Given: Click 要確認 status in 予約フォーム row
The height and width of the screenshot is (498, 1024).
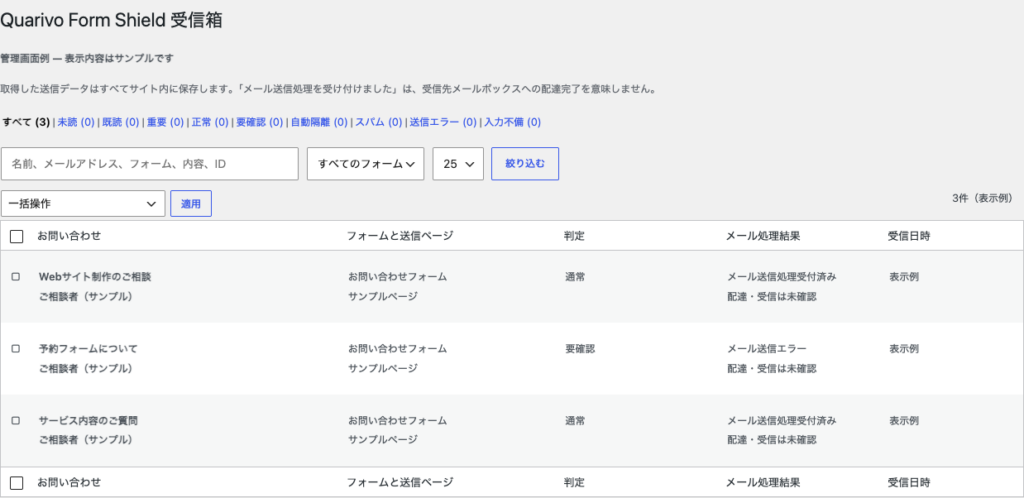Looking at the screenshot, I should coord(580,349).
